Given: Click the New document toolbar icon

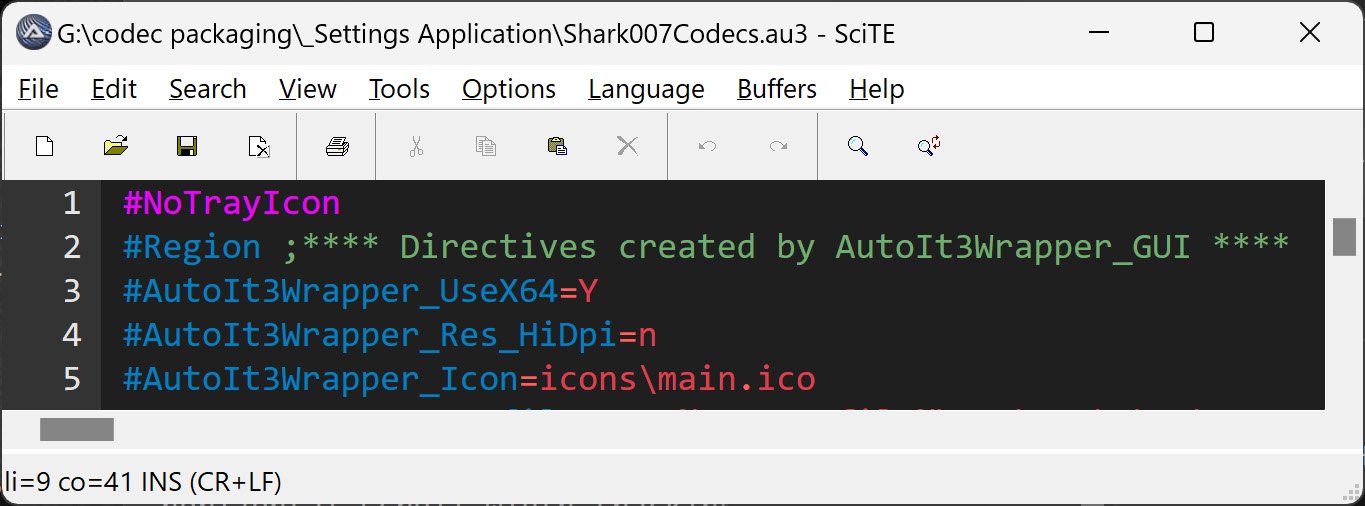Looking at the screenshot, I should click(44, 147).
